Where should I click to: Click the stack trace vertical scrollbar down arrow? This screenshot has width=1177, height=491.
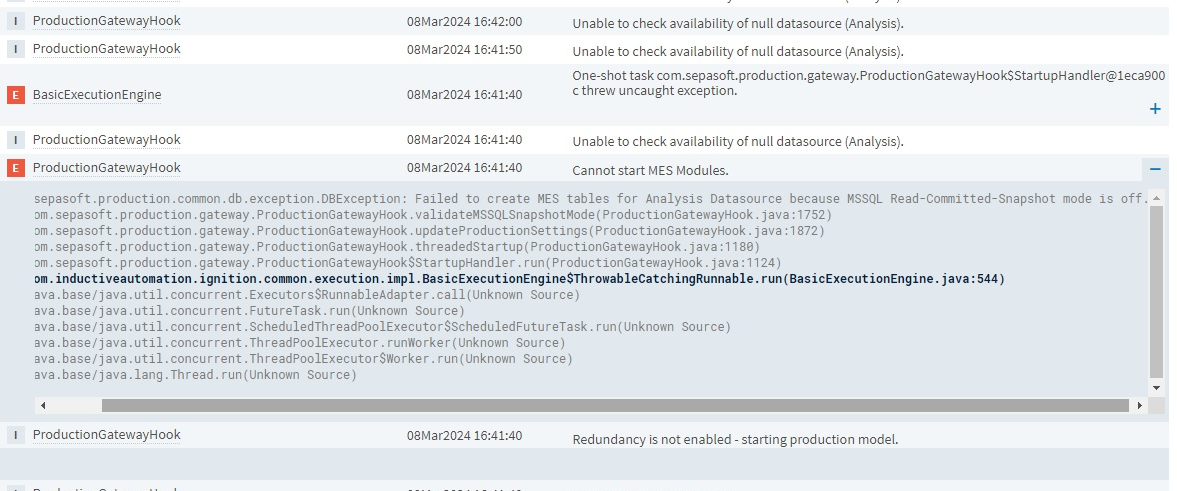[1157, 387]
